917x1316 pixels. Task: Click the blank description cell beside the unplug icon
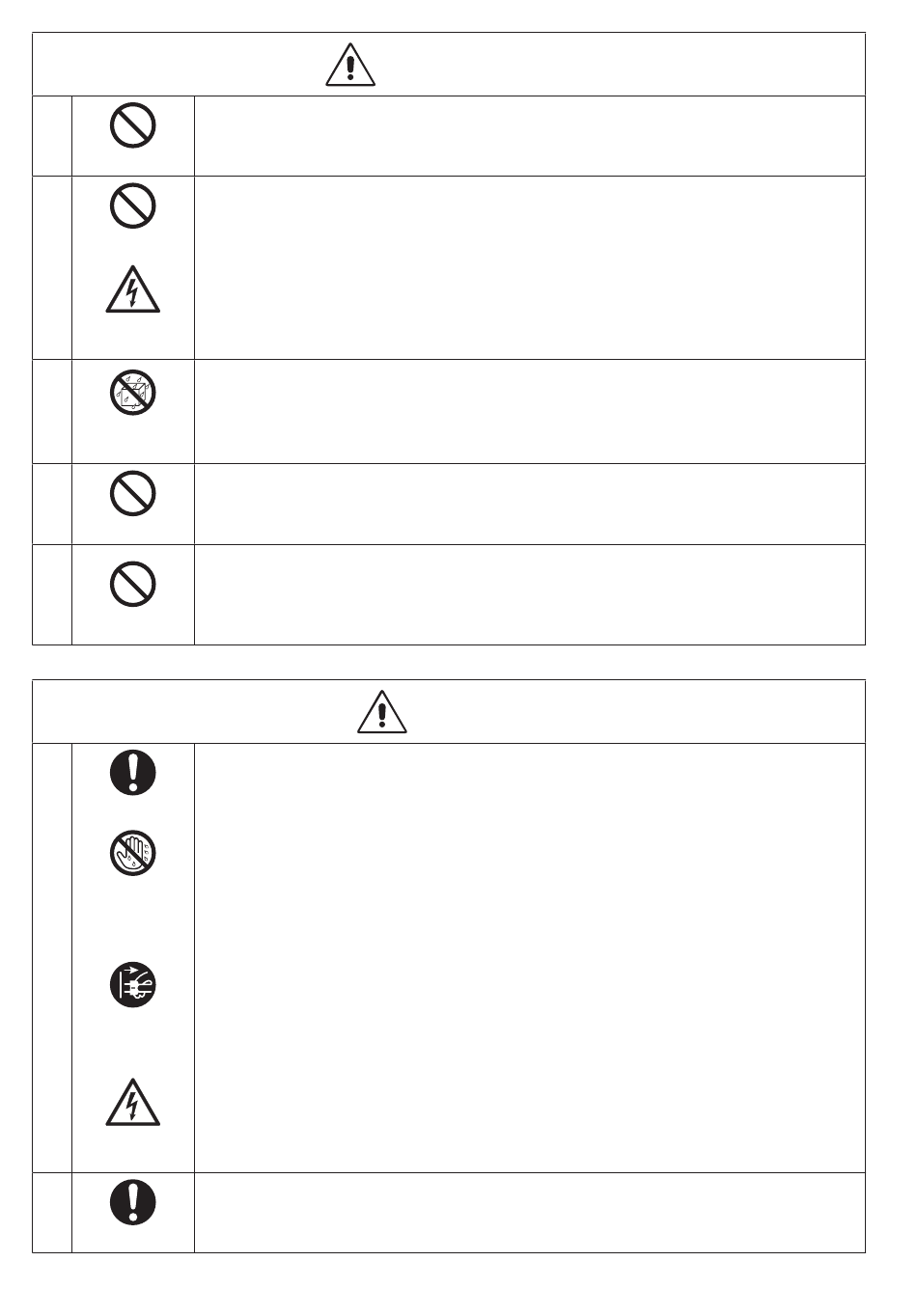tap(530, 958)
